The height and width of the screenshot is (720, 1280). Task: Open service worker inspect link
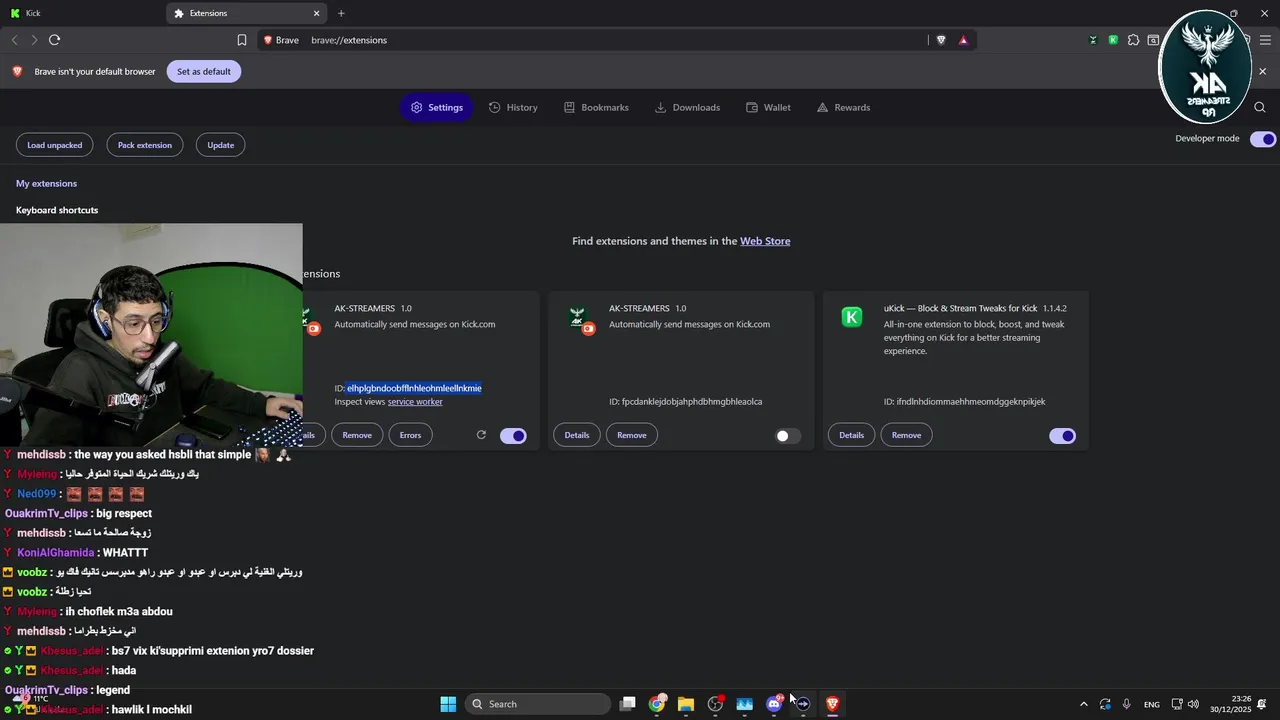(x=415, y=402)
